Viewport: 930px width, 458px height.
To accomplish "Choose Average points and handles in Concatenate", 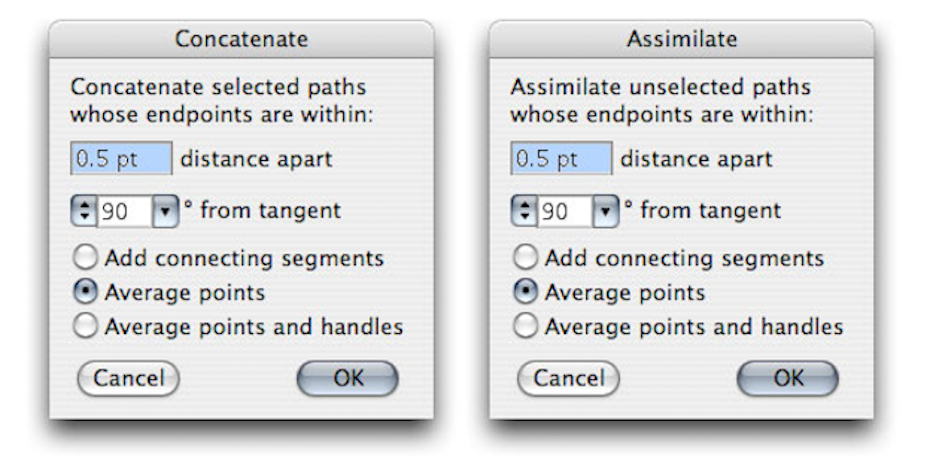I will [x=86, y=326].
